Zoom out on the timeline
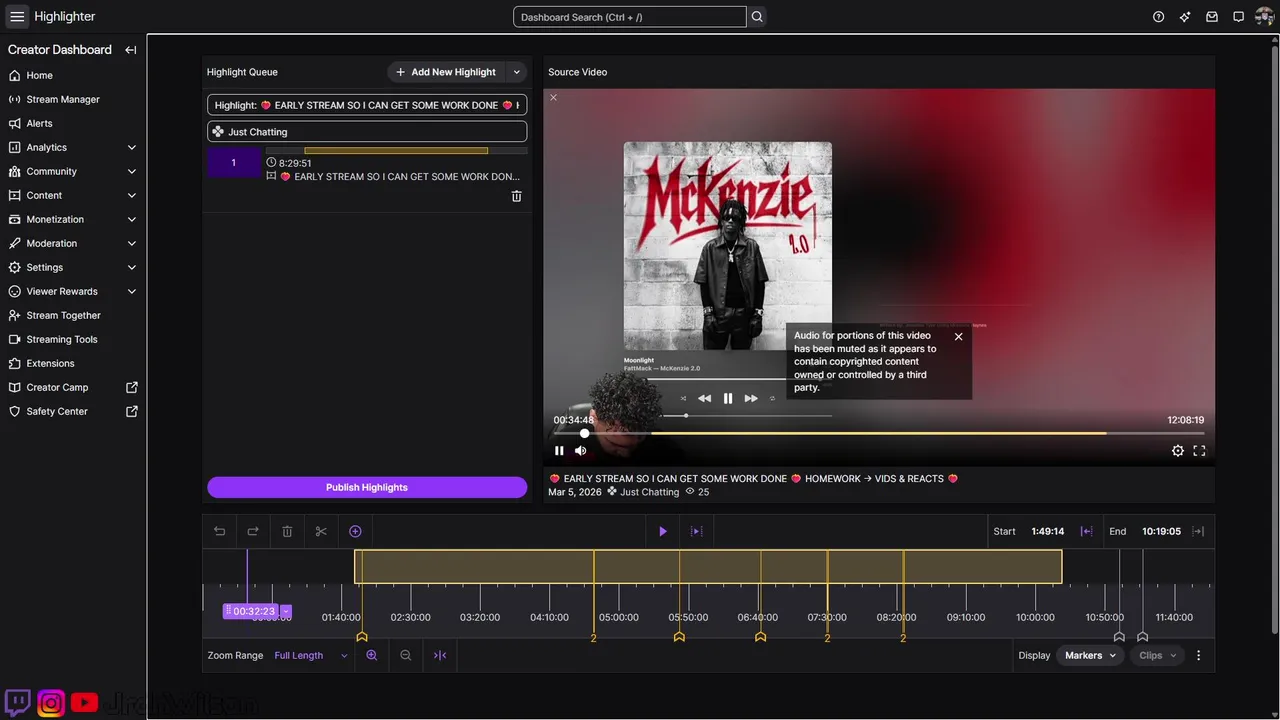This screenshot has width=1280, height=720. click(x=406, y=656)
